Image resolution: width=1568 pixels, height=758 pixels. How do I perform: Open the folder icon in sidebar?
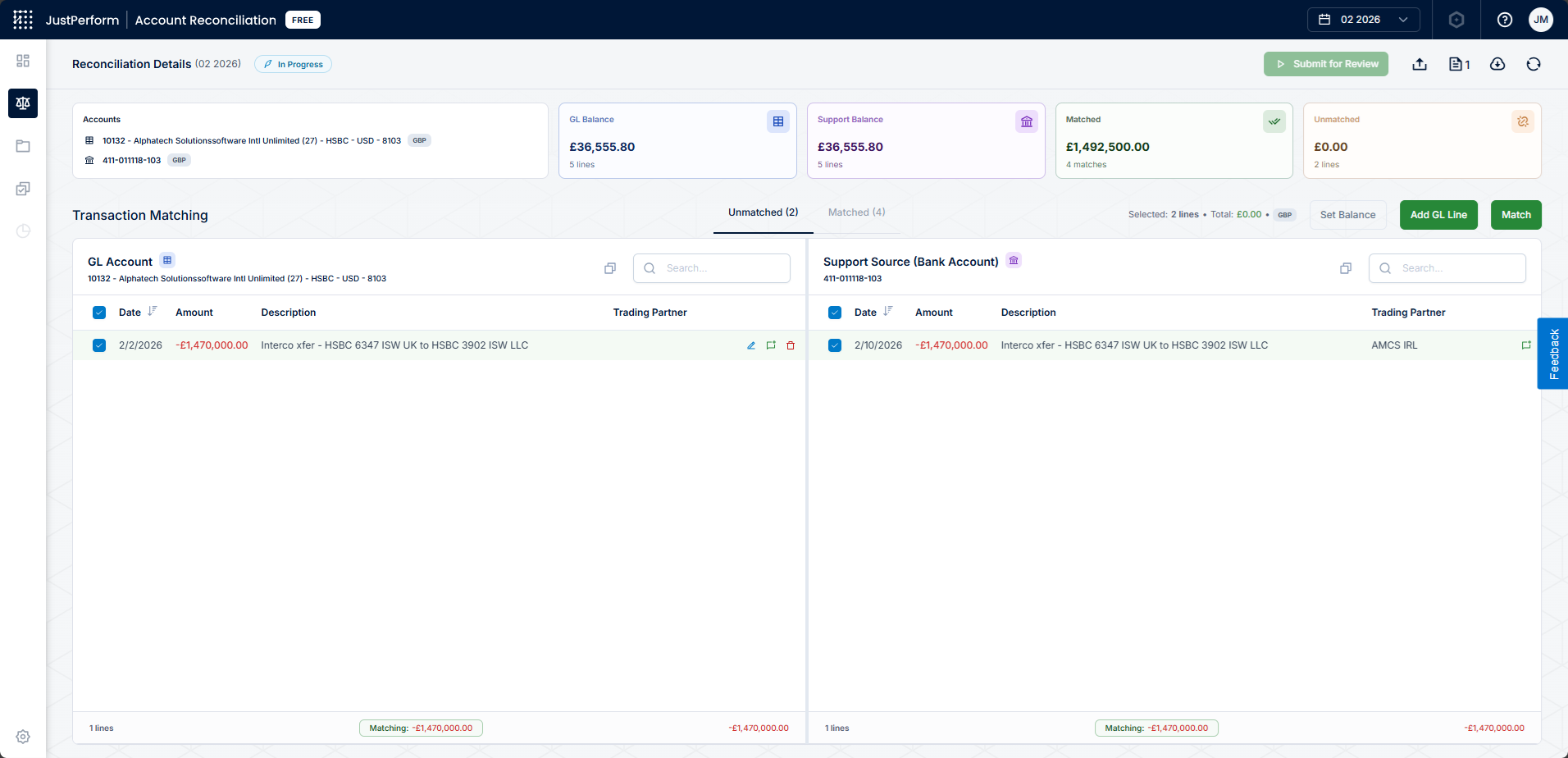pos(23,146)
